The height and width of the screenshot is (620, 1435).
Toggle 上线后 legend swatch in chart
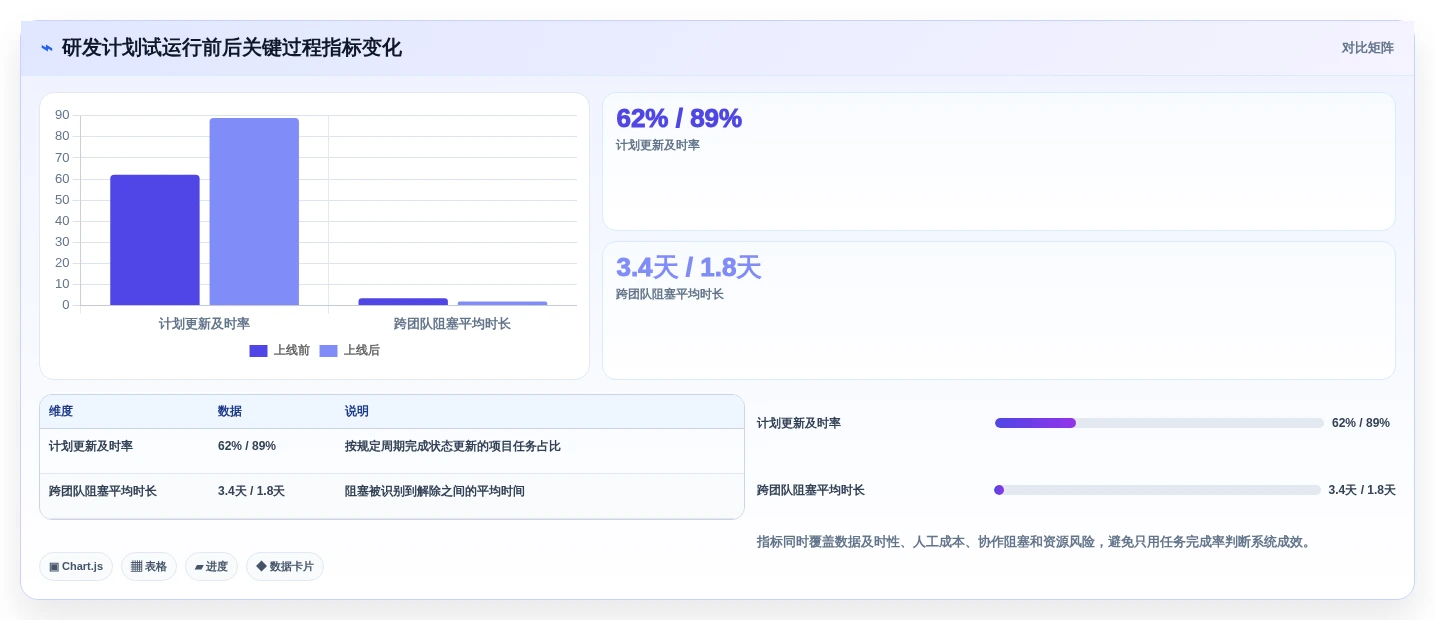pos(328,351)
